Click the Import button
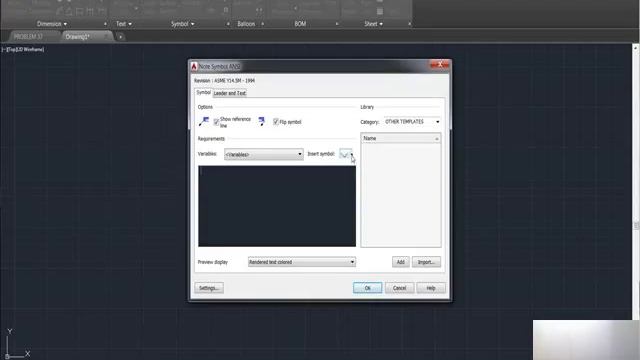640x360 pixels. (426, 262)
